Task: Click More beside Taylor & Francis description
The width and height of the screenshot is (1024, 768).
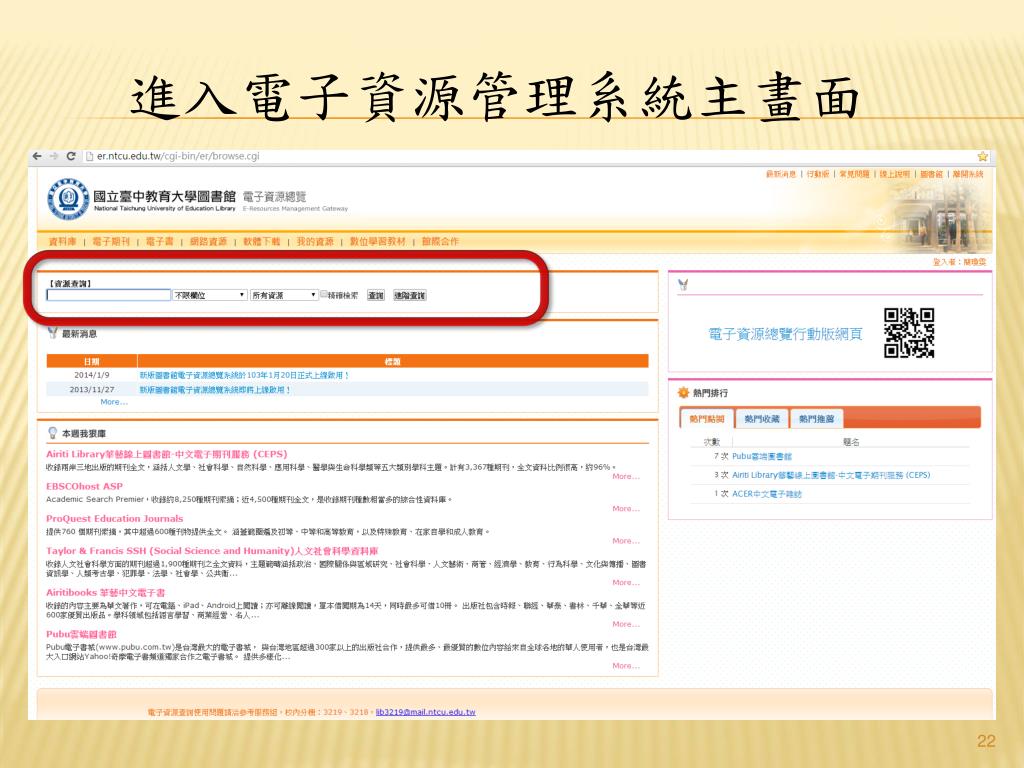Action: pos(626,583)
